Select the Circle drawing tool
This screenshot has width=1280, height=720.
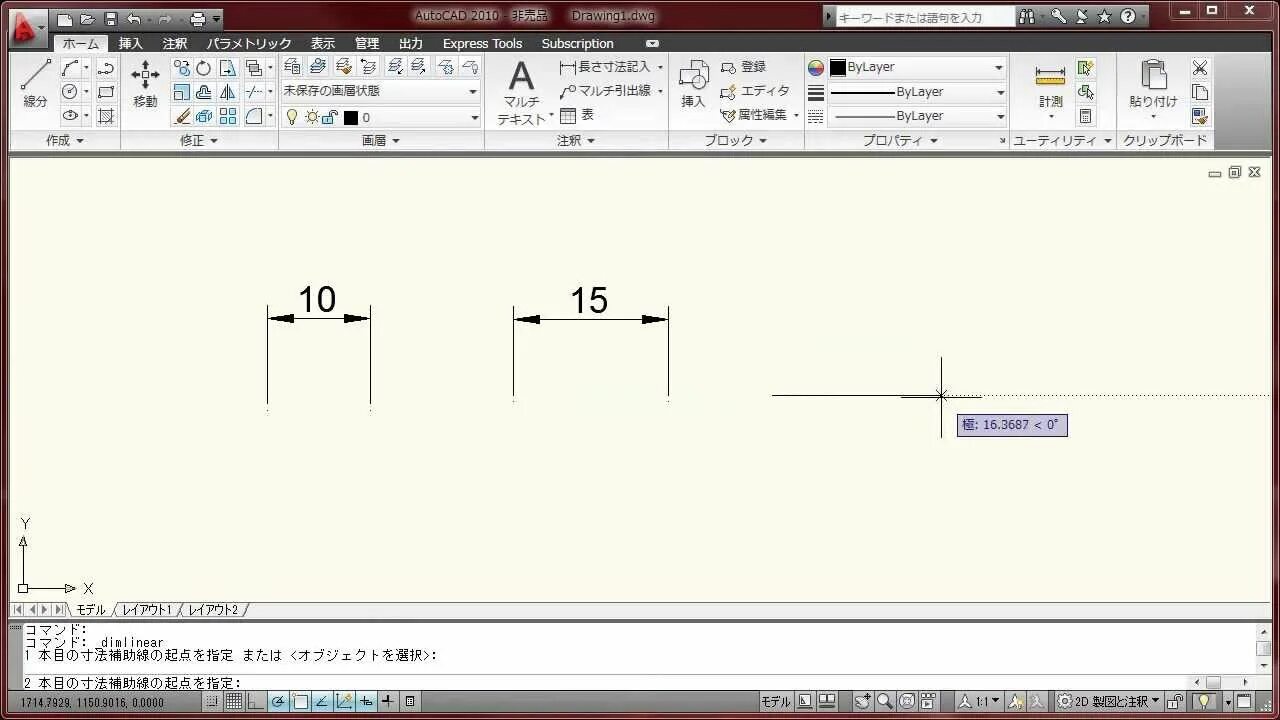click(x=70, y=91)
